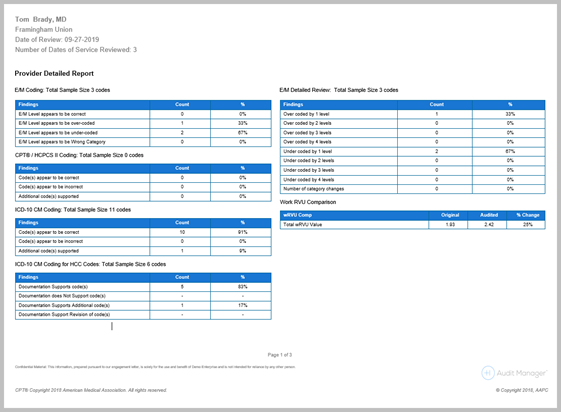Screen dimensions: 561x412
Task: Select the Provider Detailed Report heading
Action: 54,73
